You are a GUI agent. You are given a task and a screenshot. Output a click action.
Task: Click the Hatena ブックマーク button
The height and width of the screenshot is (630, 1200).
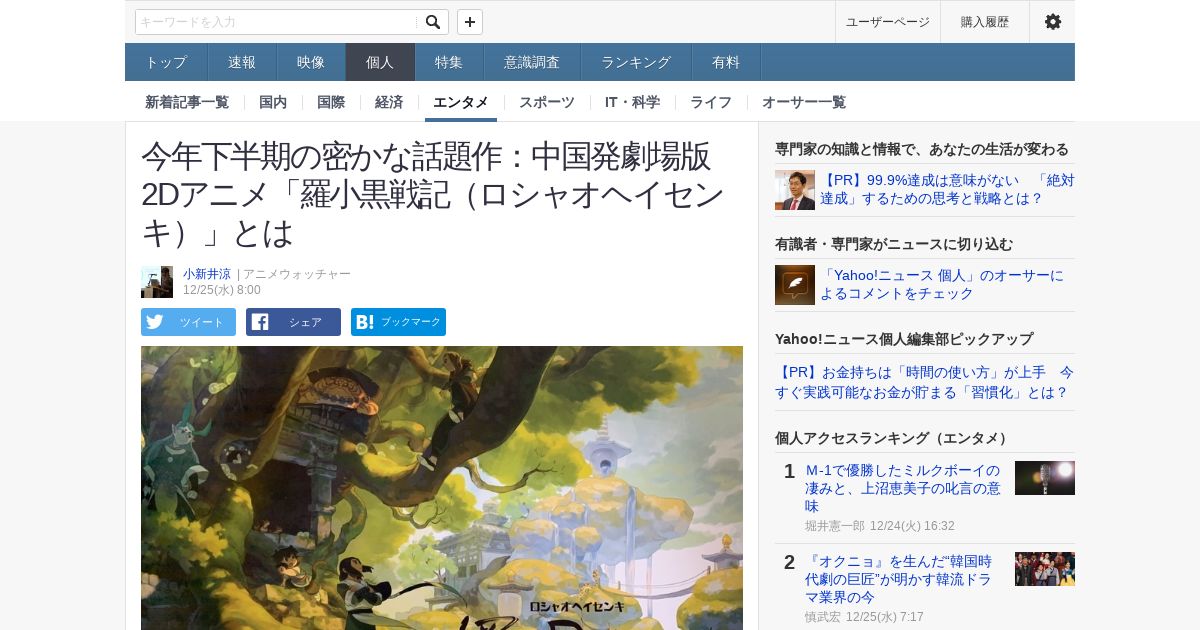click(x=398, y=322)
